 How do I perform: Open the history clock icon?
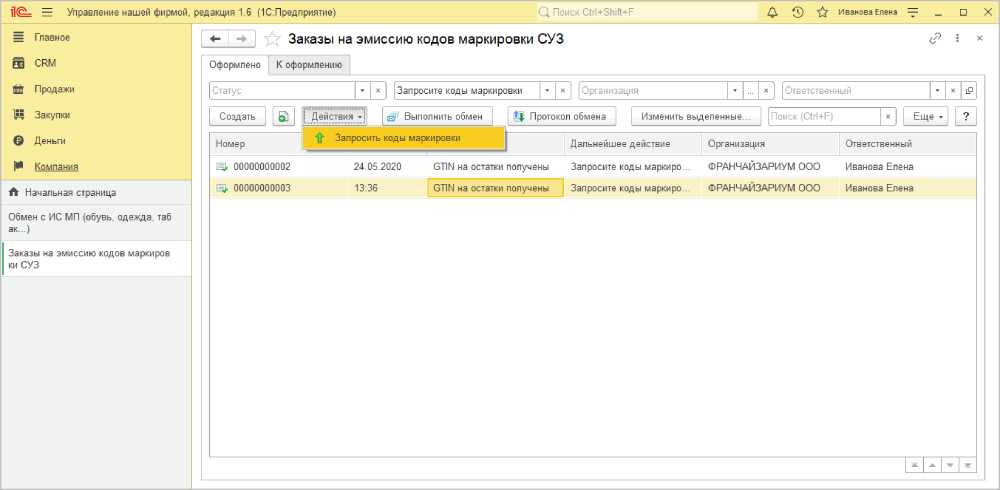(797, 12)
